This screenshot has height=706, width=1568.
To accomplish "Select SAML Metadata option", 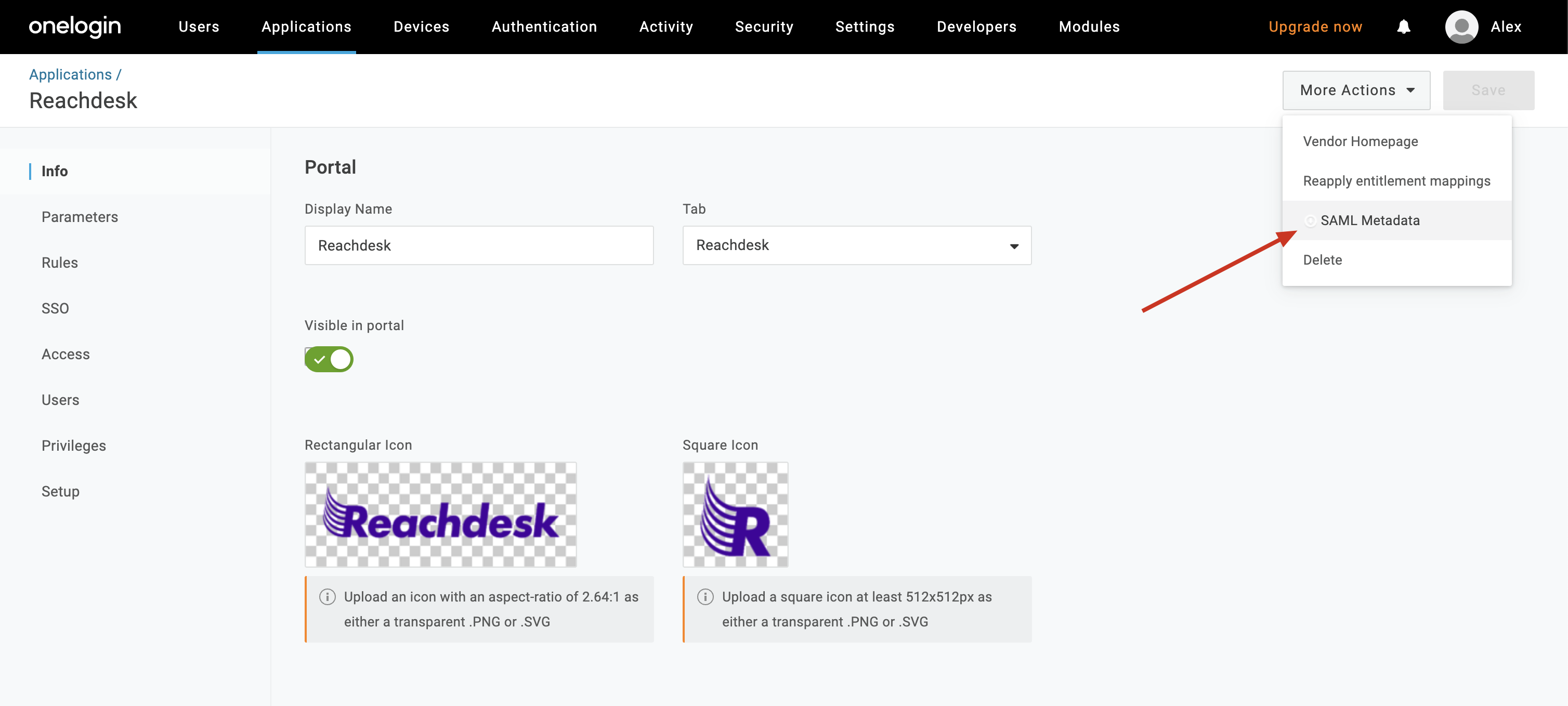I will click(x=1396, y=220).
